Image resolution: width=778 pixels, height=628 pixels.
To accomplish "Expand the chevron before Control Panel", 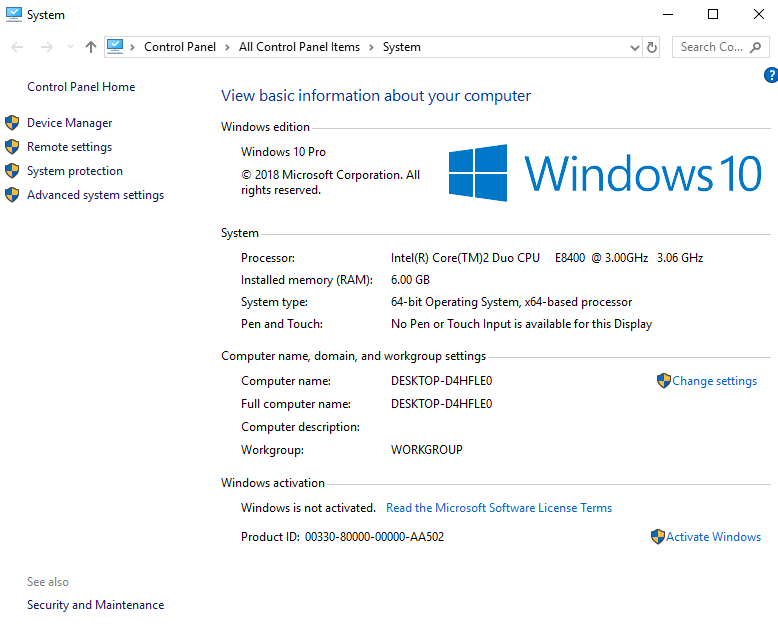I will [132, 47].
